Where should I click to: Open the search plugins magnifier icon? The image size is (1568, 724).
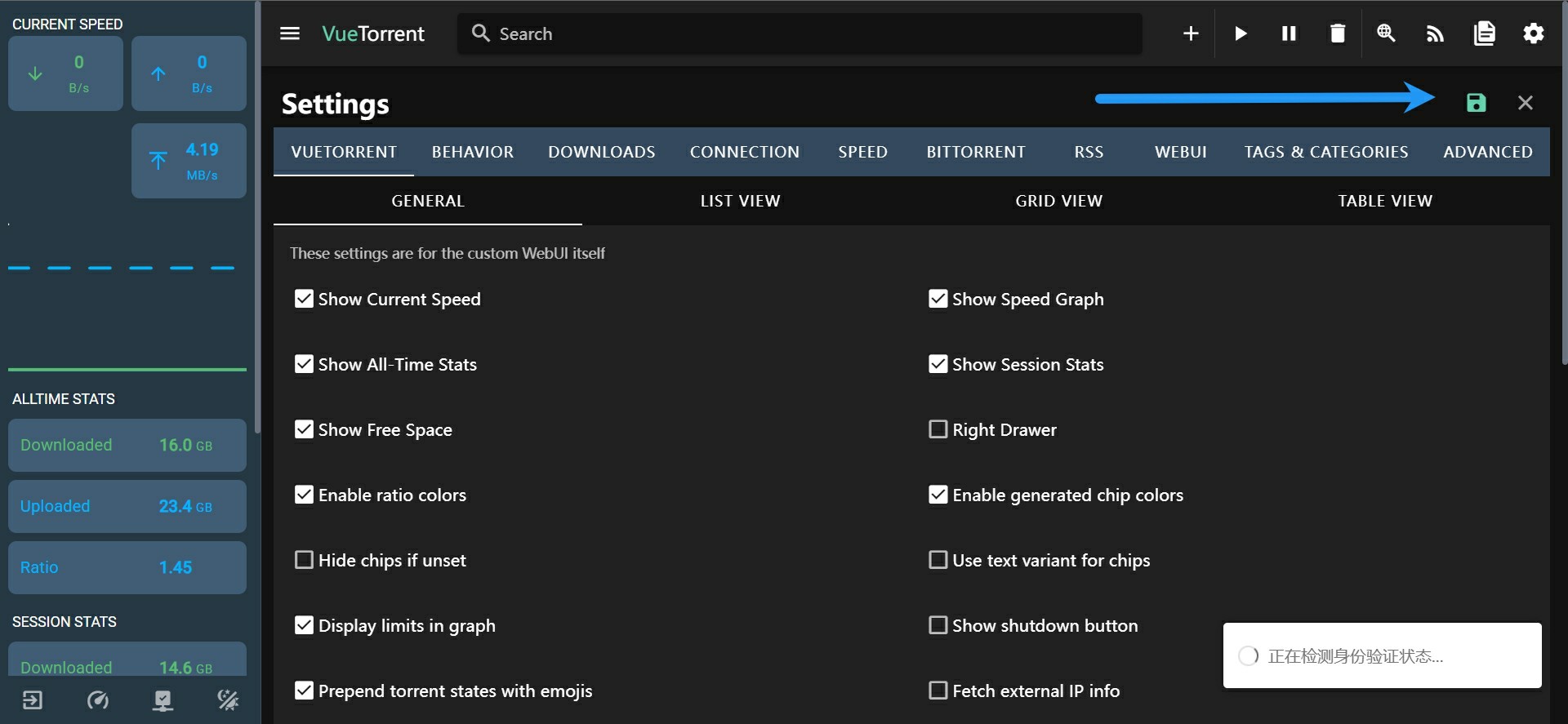pyautogui.click(x=1386, y=33)
